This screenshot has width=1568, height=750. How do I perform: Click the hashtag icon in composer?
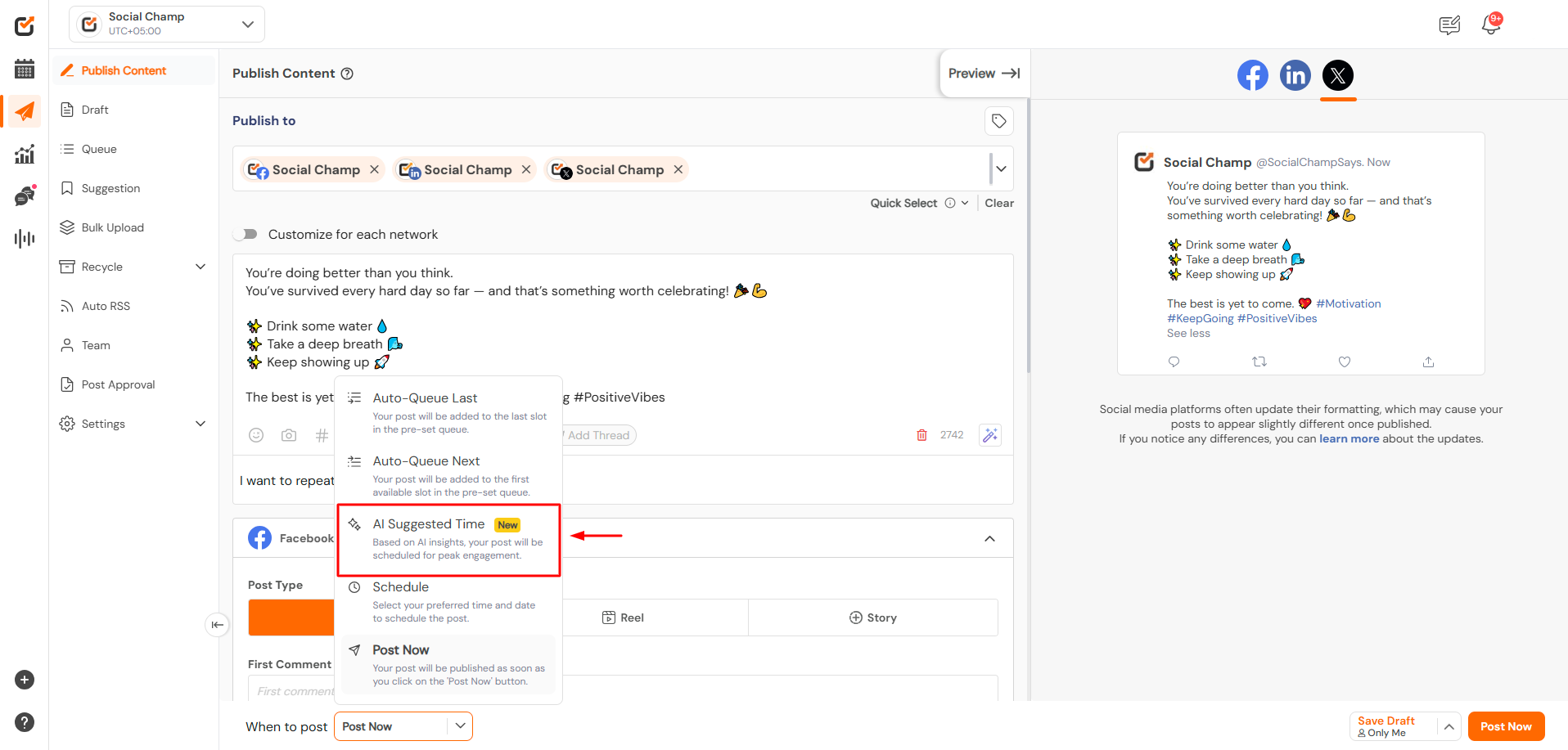[x=322, y=435]
